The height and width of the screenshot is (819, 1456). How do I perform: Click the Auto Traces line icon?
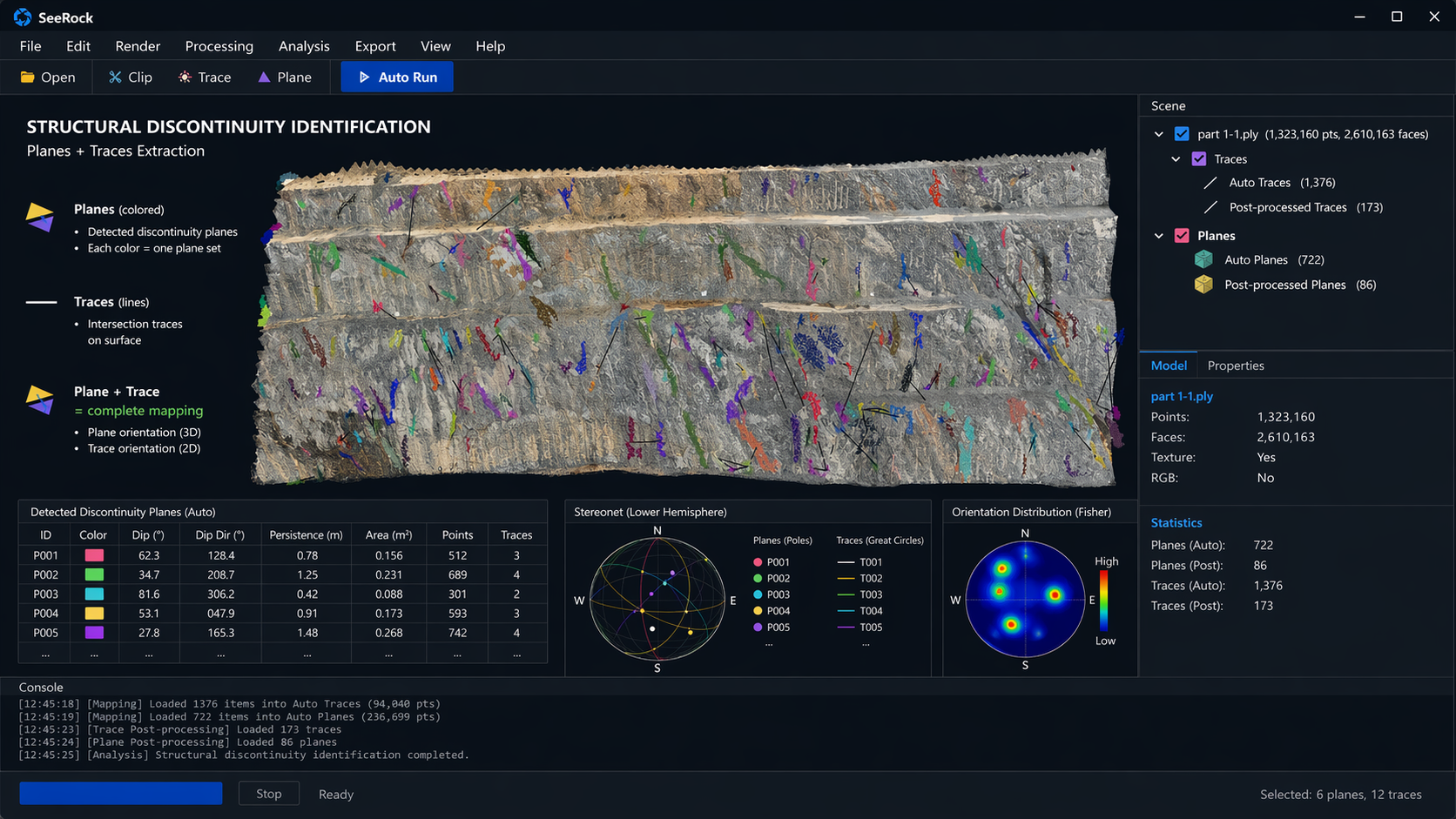coord(1210,183)
